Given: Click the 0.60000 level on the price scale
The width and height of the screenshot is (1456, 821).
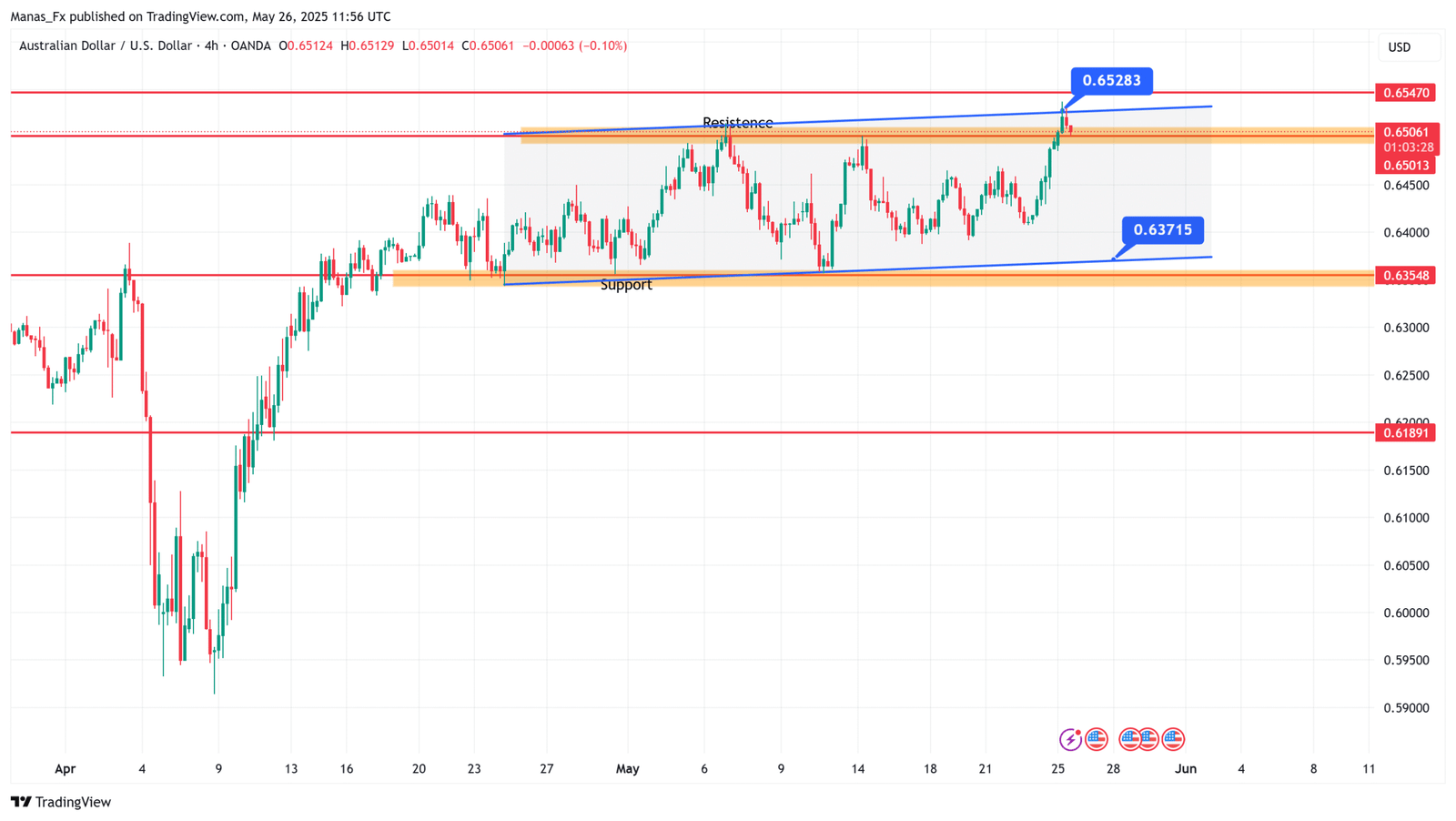Looking at the screenshot, I should [1406, 613].
